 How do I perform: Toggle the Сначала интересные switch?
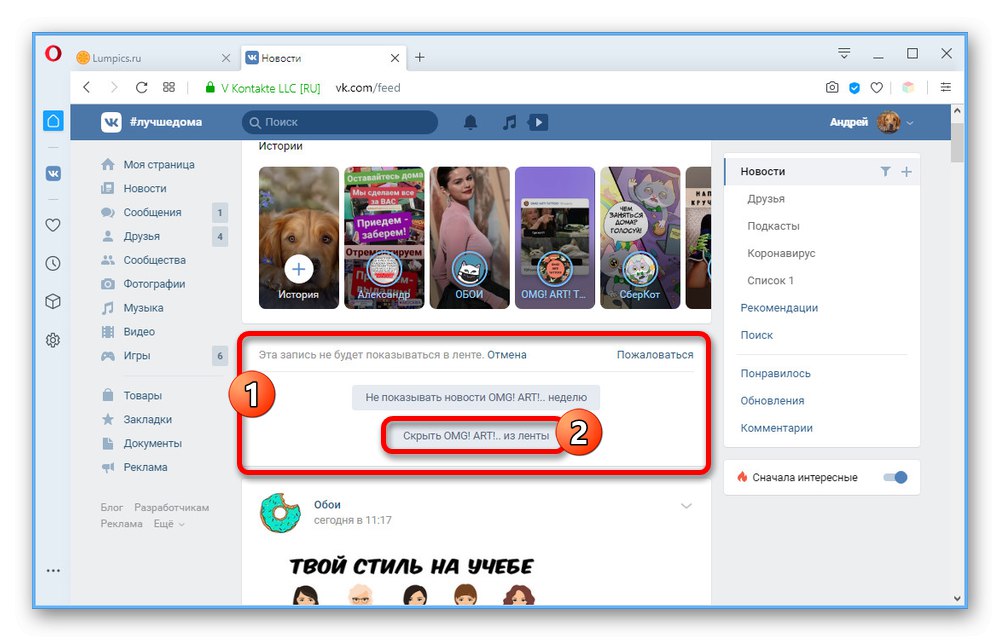coord(895,478)
